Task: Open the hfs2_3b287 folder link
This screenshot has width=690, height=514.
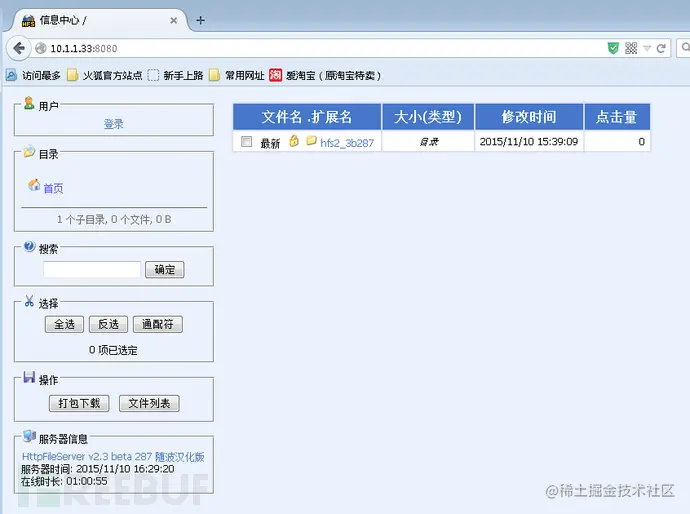Action: [347, 143]
